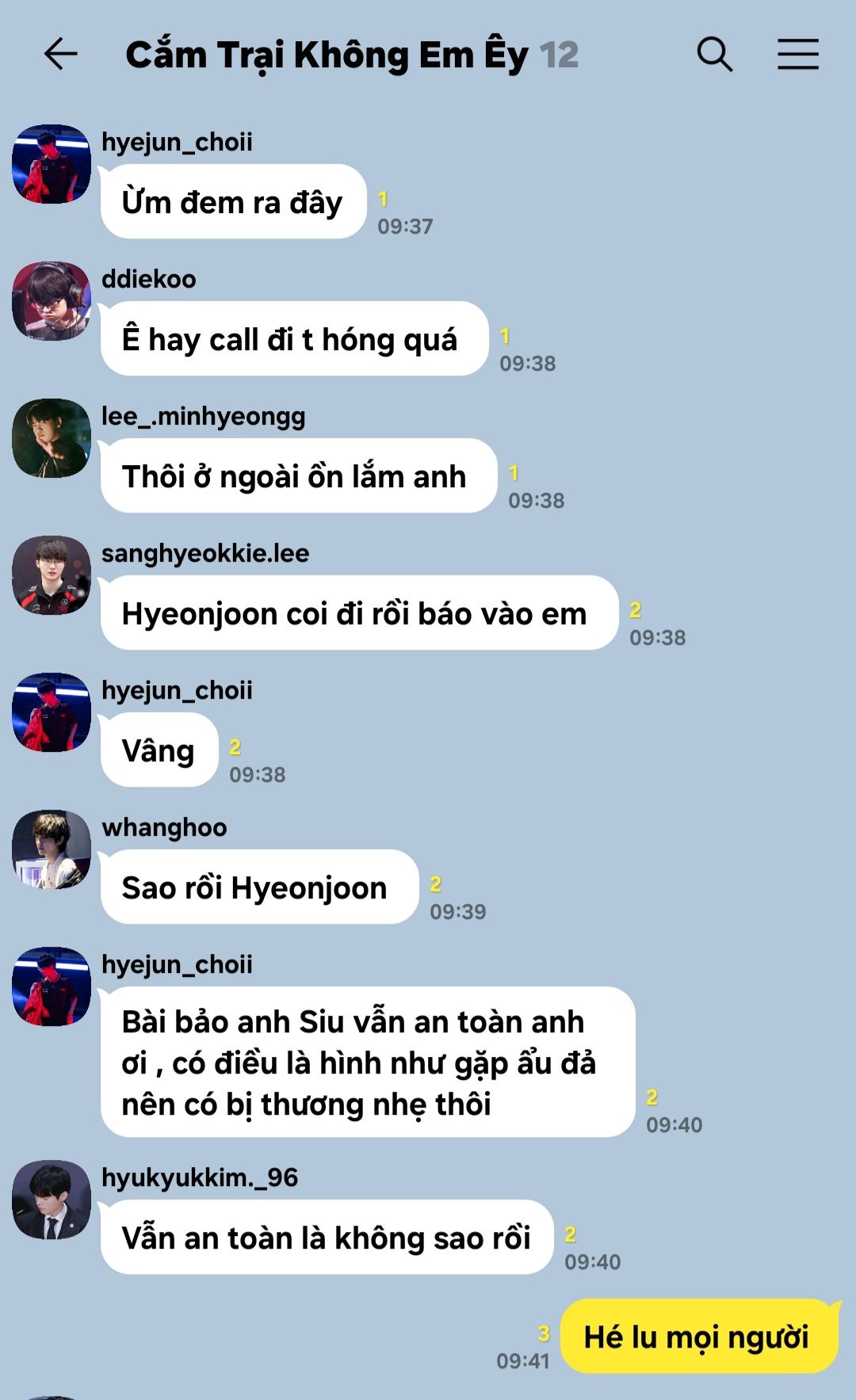The width and height of the screenshot is (856, 1400).
Task: Tap the back arrow icon
Action: [x=60, y=55]
